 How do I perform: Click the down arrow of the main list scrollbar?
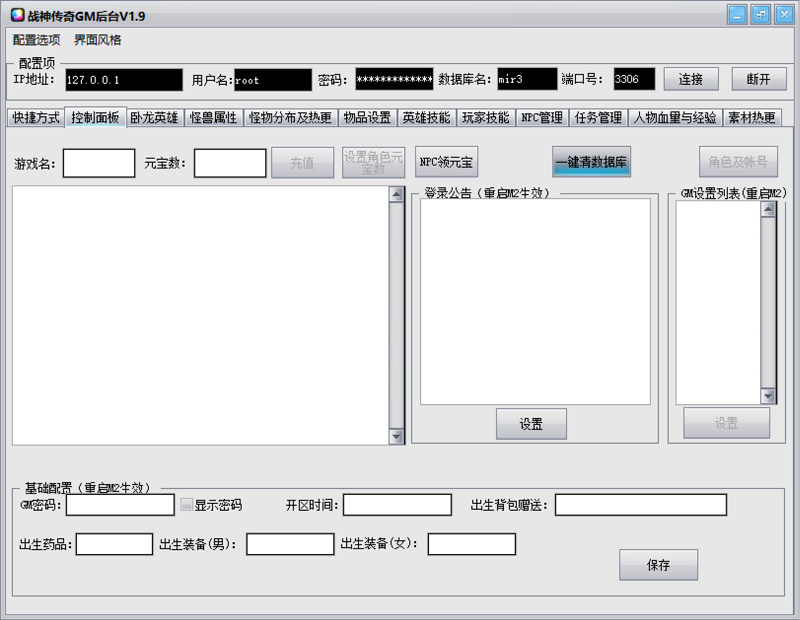click(x=396, y=436)
